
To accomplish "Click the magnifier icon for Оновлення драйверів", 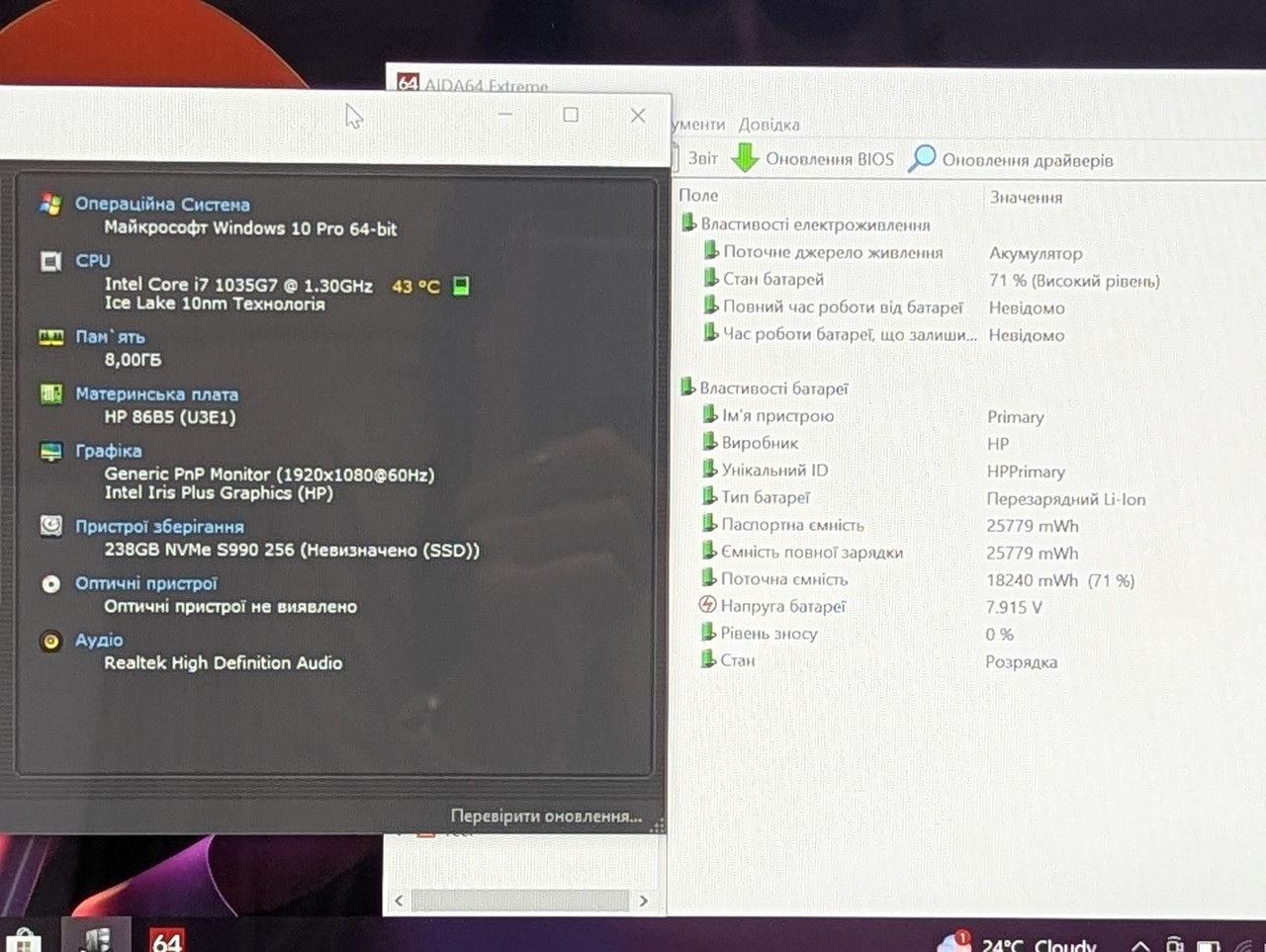I will pos(921,158).
